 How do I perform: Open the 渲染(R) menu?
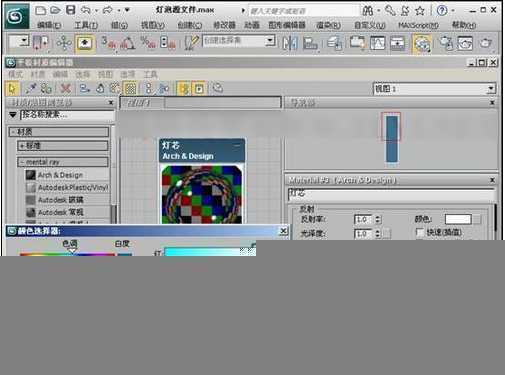pyautogui.click(x=328, y=25)
